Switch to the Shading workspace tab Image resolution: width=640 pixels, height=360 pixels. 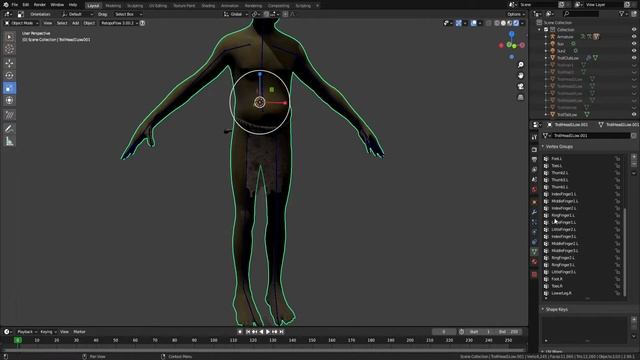pyautogui.click(x=208, y=6)
